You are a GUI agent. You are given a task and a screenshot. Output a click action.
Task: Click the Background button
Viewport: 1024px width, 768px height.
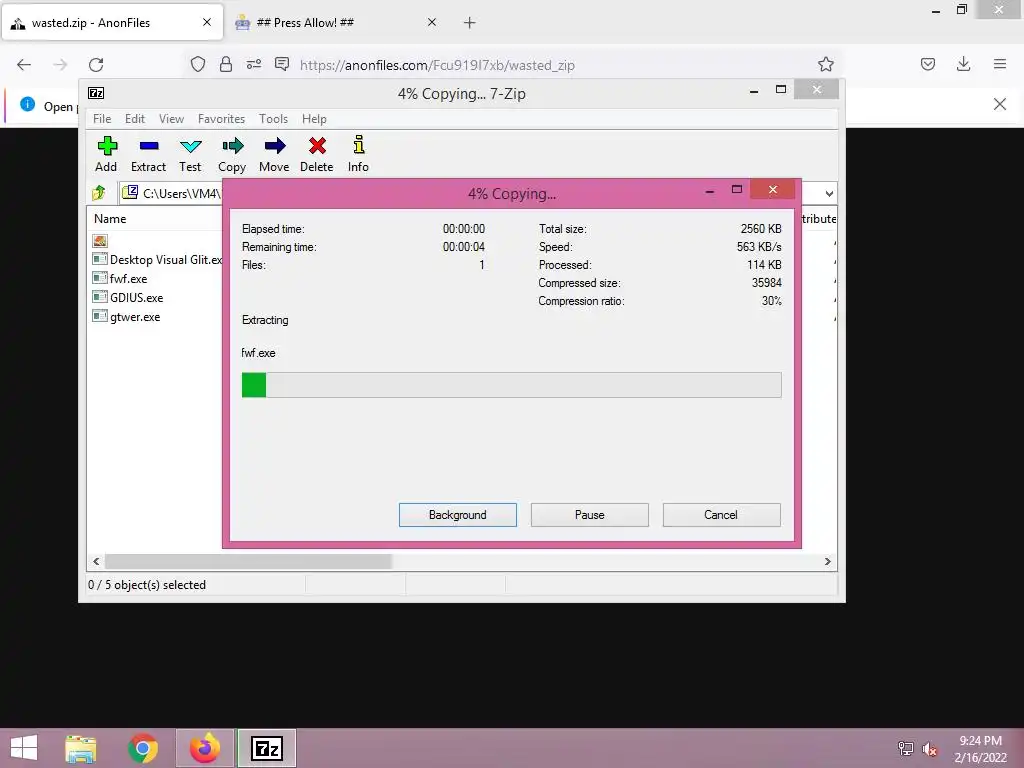point(458,515)
